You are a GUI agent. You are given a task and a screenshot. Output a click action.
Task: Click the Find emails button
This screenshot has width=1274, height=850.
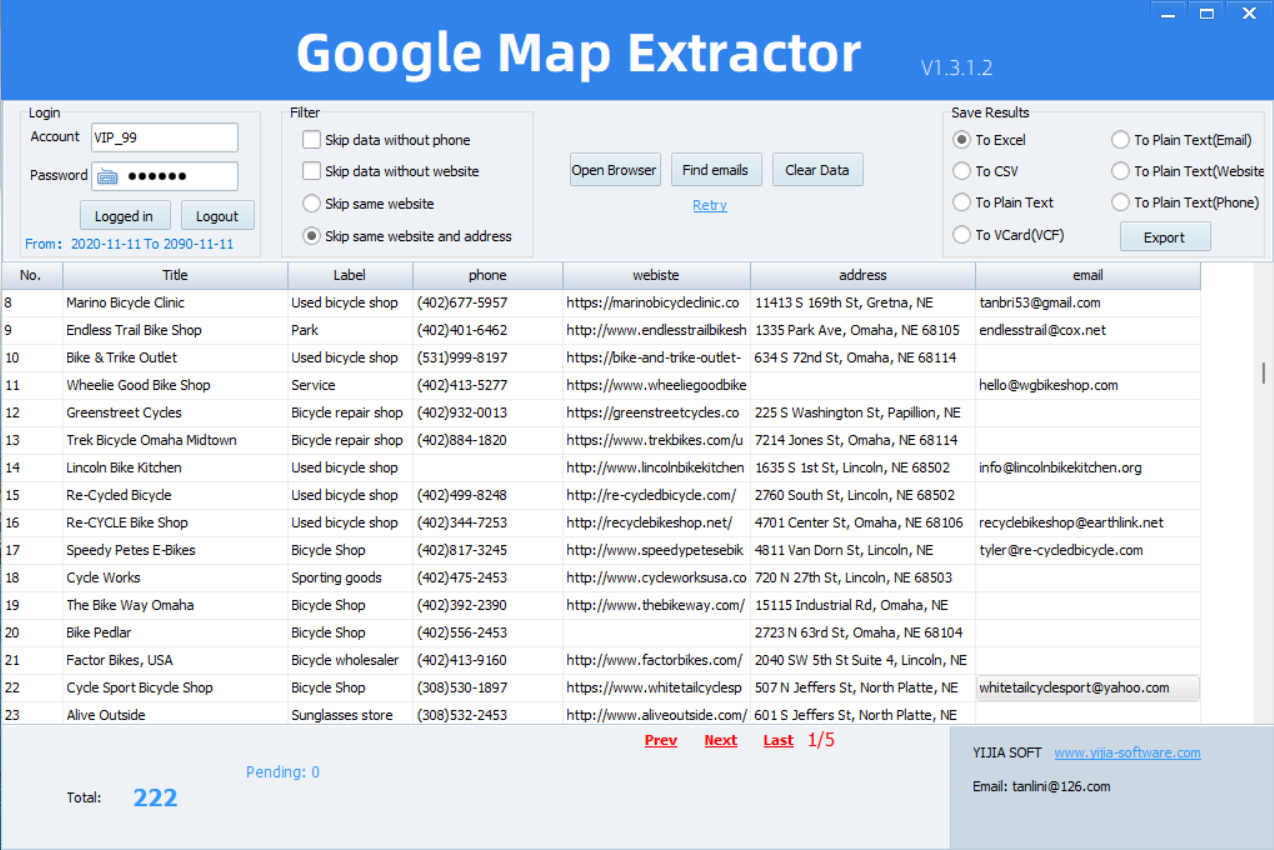[715, 170]
